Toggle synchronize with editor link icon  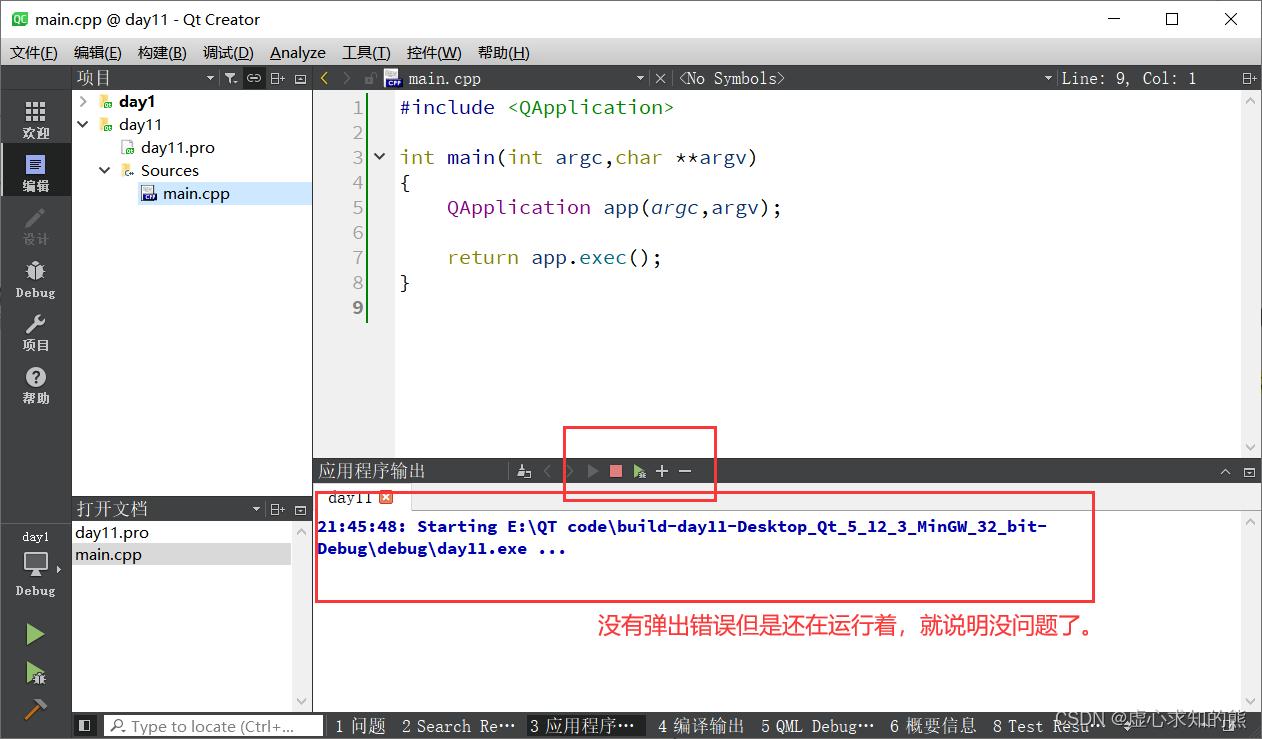click(254, 78)
